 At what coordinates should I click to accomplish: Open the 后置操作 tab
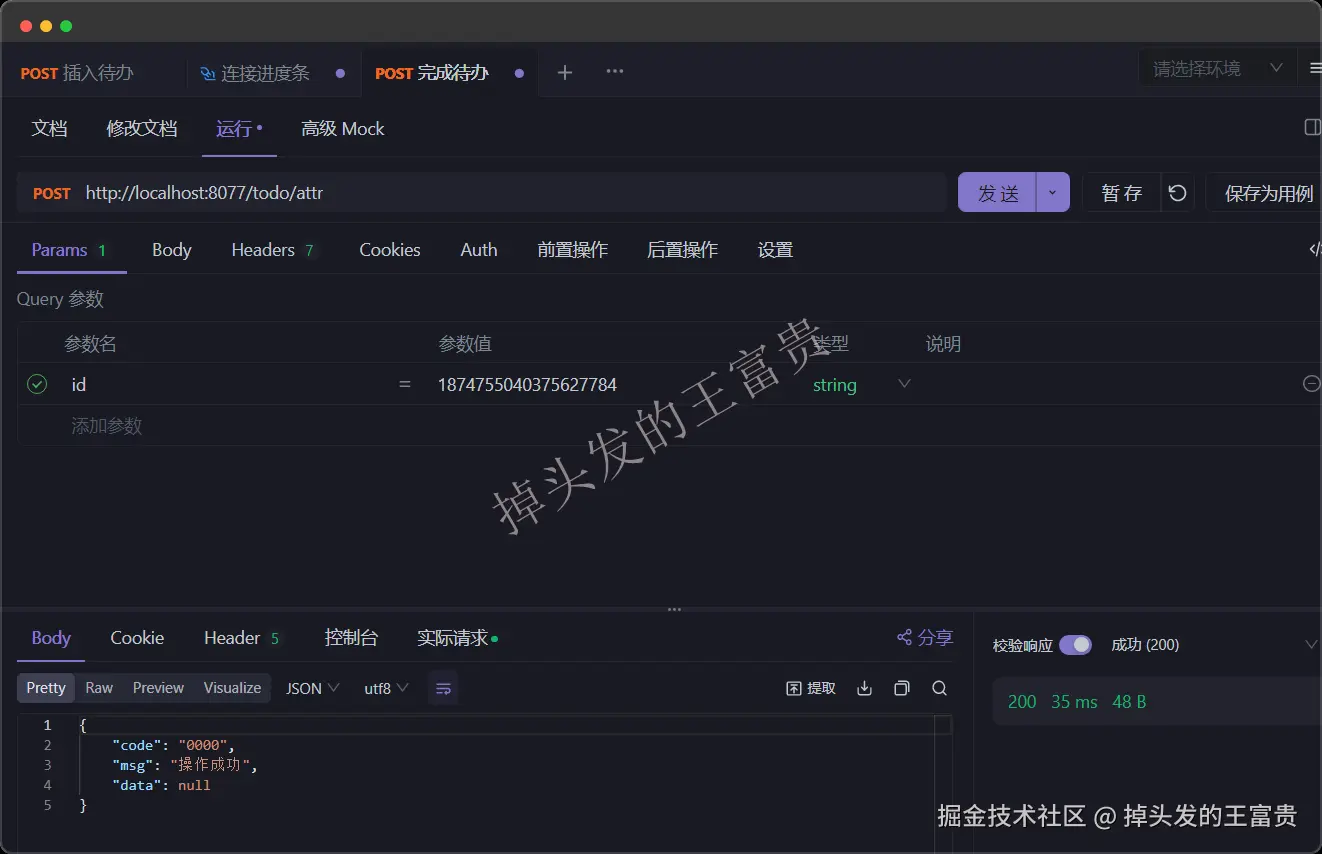[x=682, y=250]
